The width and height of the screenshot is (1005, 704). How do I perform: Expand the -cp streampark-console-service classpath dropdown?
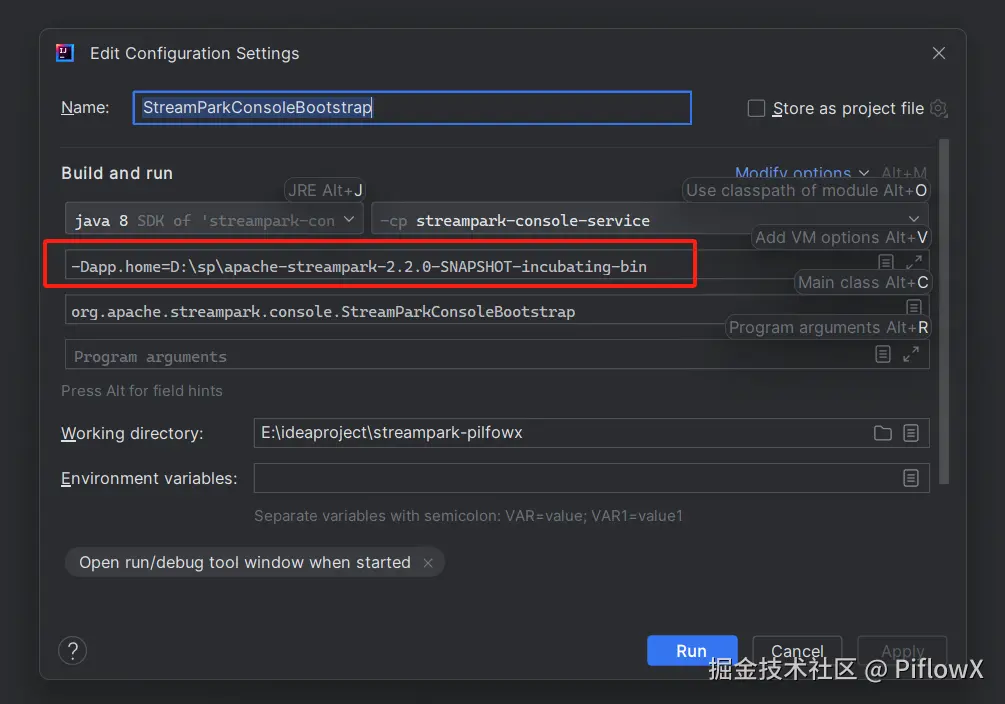coord(650,221)
